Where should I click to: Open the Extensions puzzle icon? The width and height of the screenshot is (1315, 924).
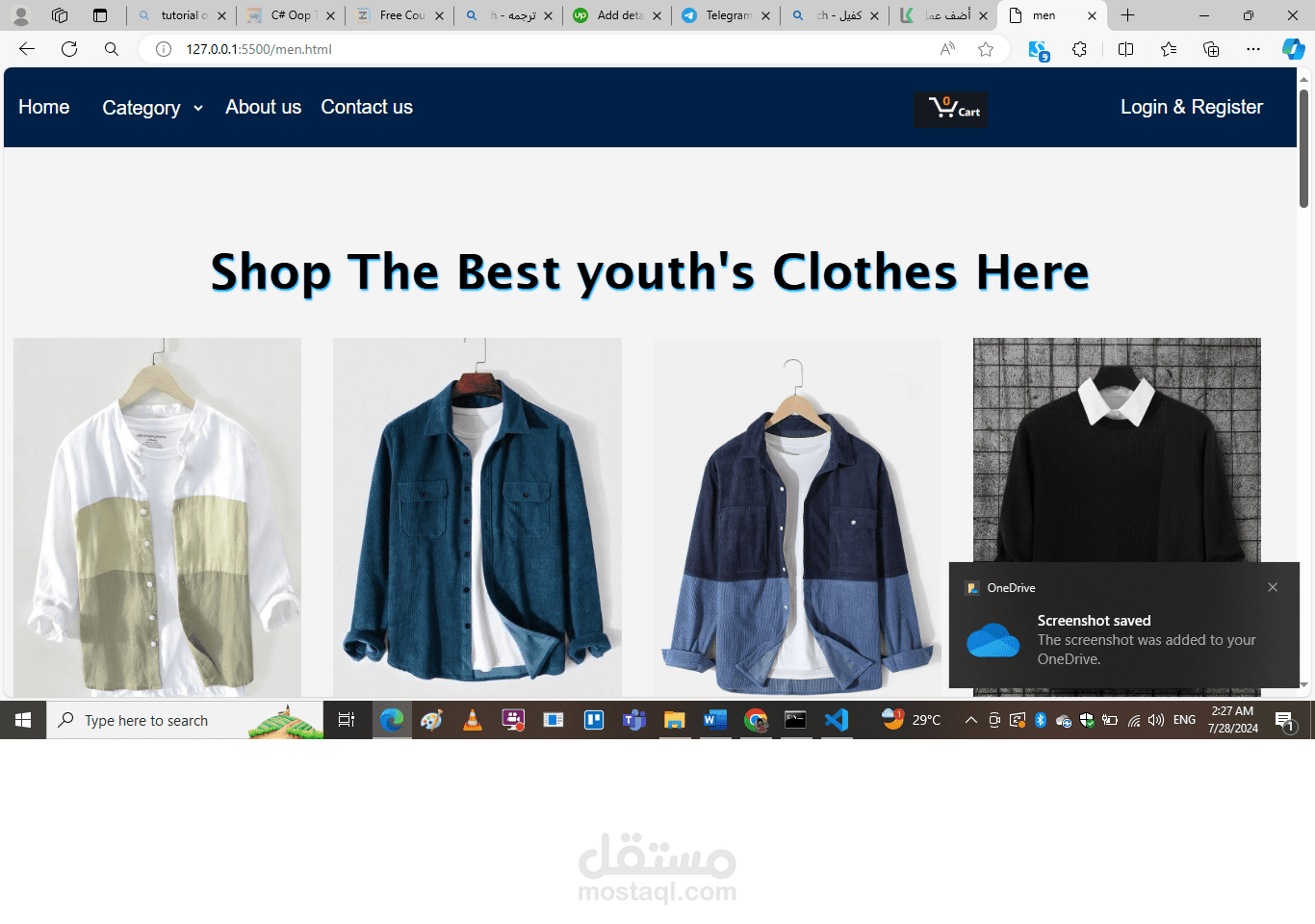1080,49
